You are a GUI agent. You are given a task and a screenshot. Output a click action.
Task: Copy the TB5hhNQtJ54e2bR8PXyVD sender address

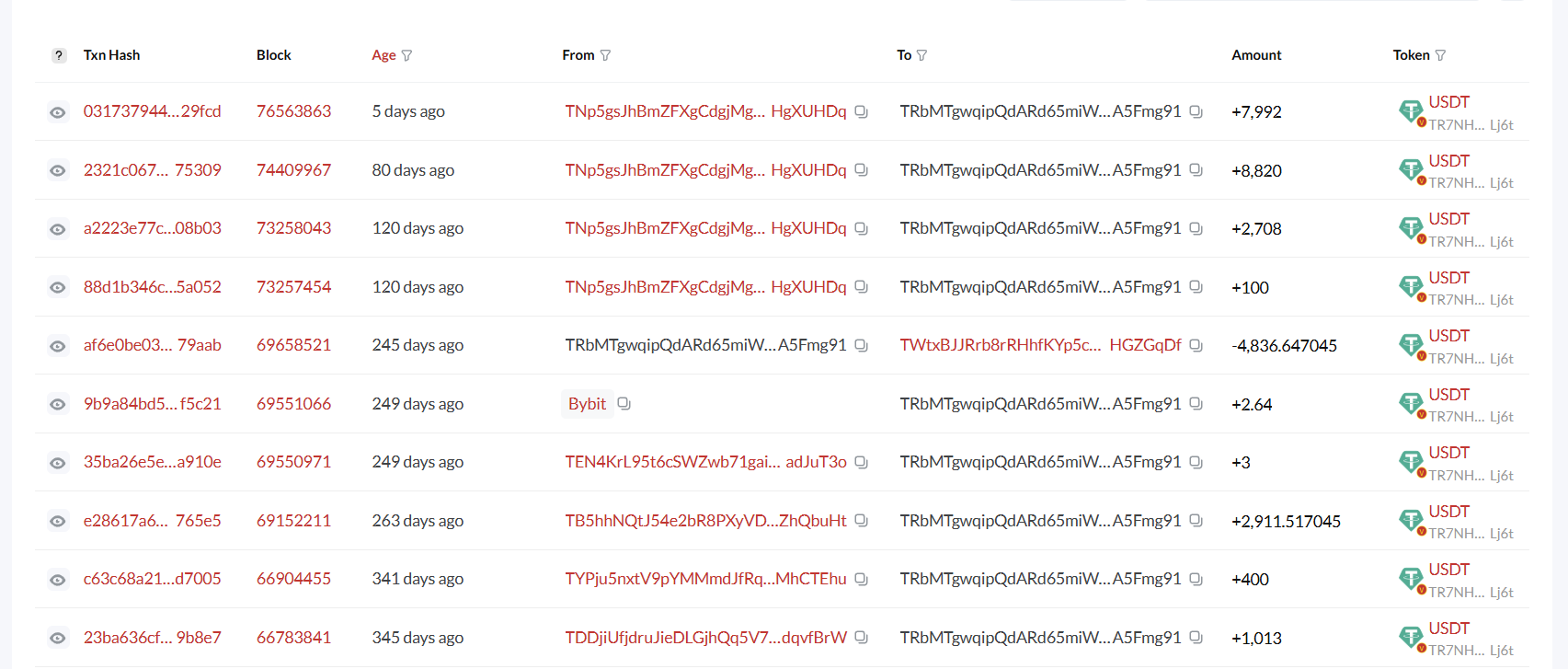point(861,520)
